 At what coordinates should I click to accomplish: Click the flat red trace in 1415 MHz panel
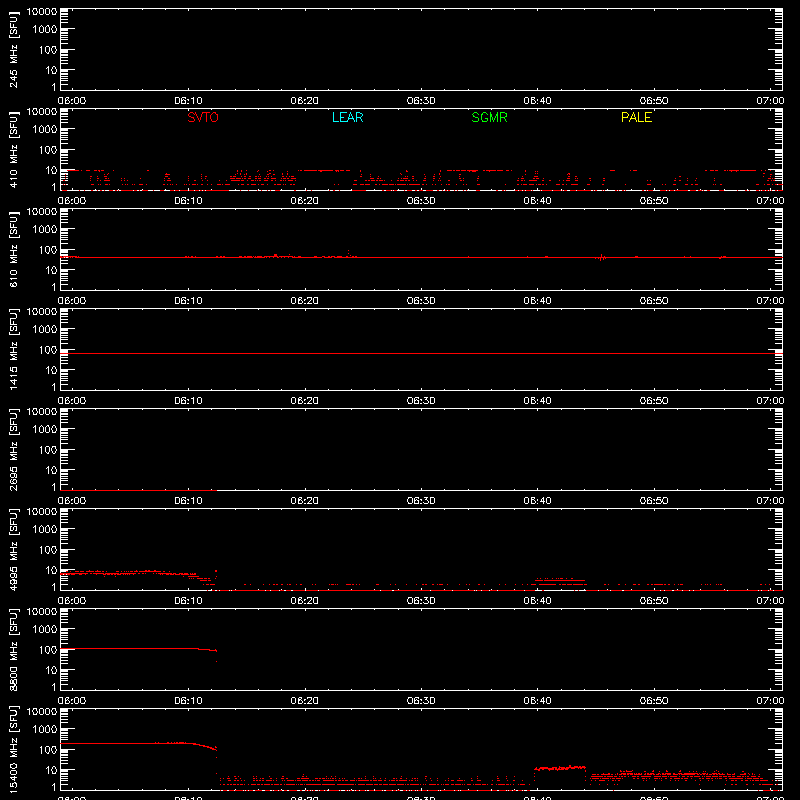click(x=421, y=353)
